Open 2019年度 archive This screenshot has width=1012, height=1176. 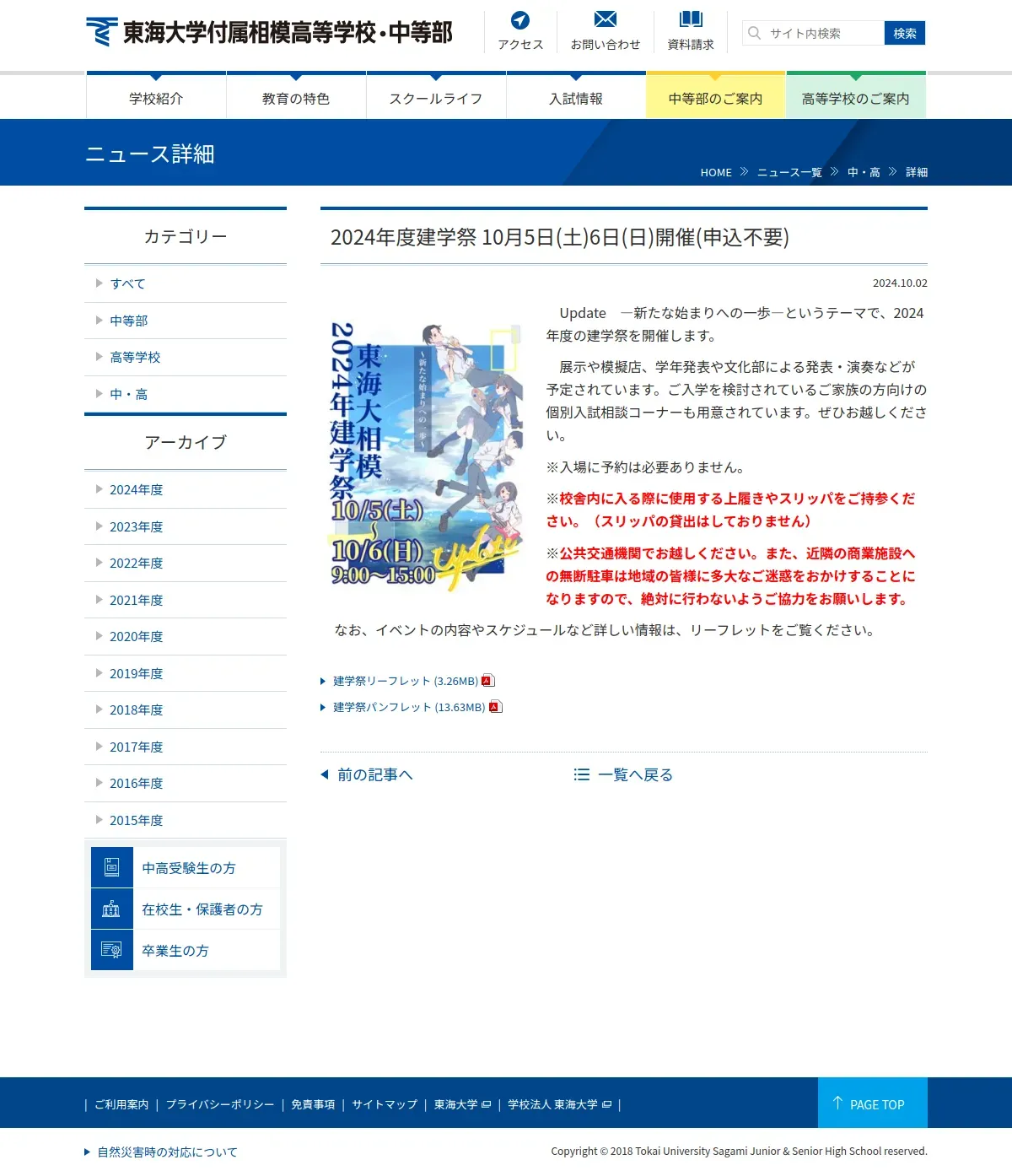point(186,673)
